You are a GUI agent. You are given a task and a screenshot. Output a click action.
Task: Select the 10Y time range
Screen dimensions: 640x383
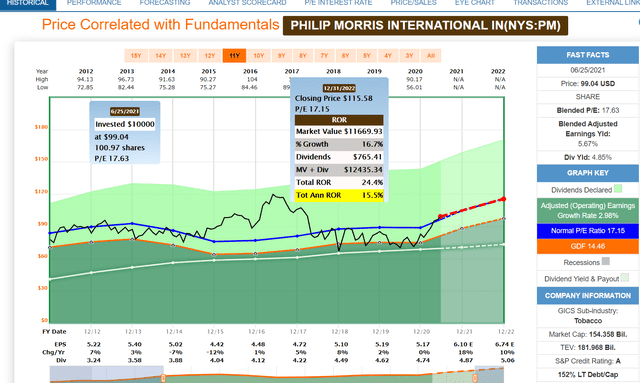tap(259, 56)
